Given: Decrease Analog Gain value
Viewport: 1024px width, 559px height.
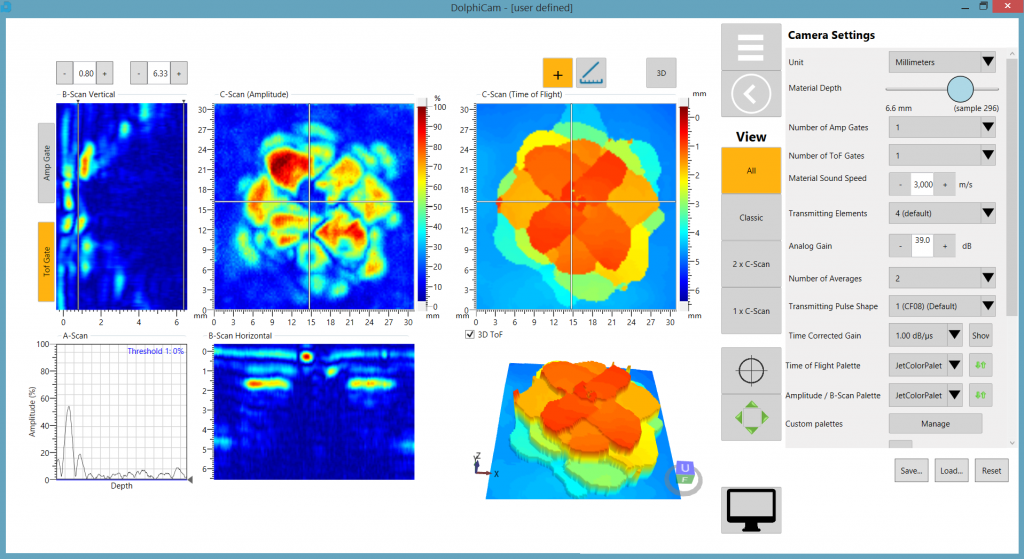Looking at the screenshot, I should click(x=900, y=246).
